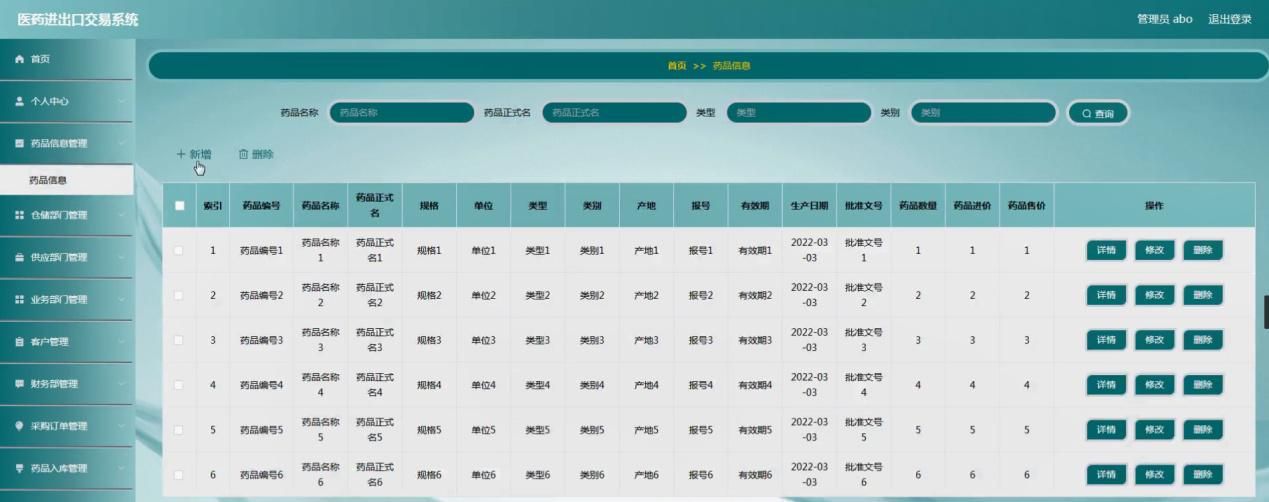Click 删除 button in row 药品编号6
This screenshot has height=502, width=1269.
(x=1202, y=475)
